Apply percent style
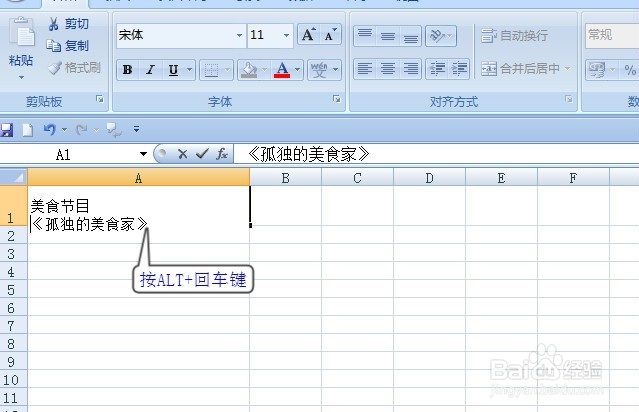The width and height of the screenshot is (639, 412). coord(630,70)
